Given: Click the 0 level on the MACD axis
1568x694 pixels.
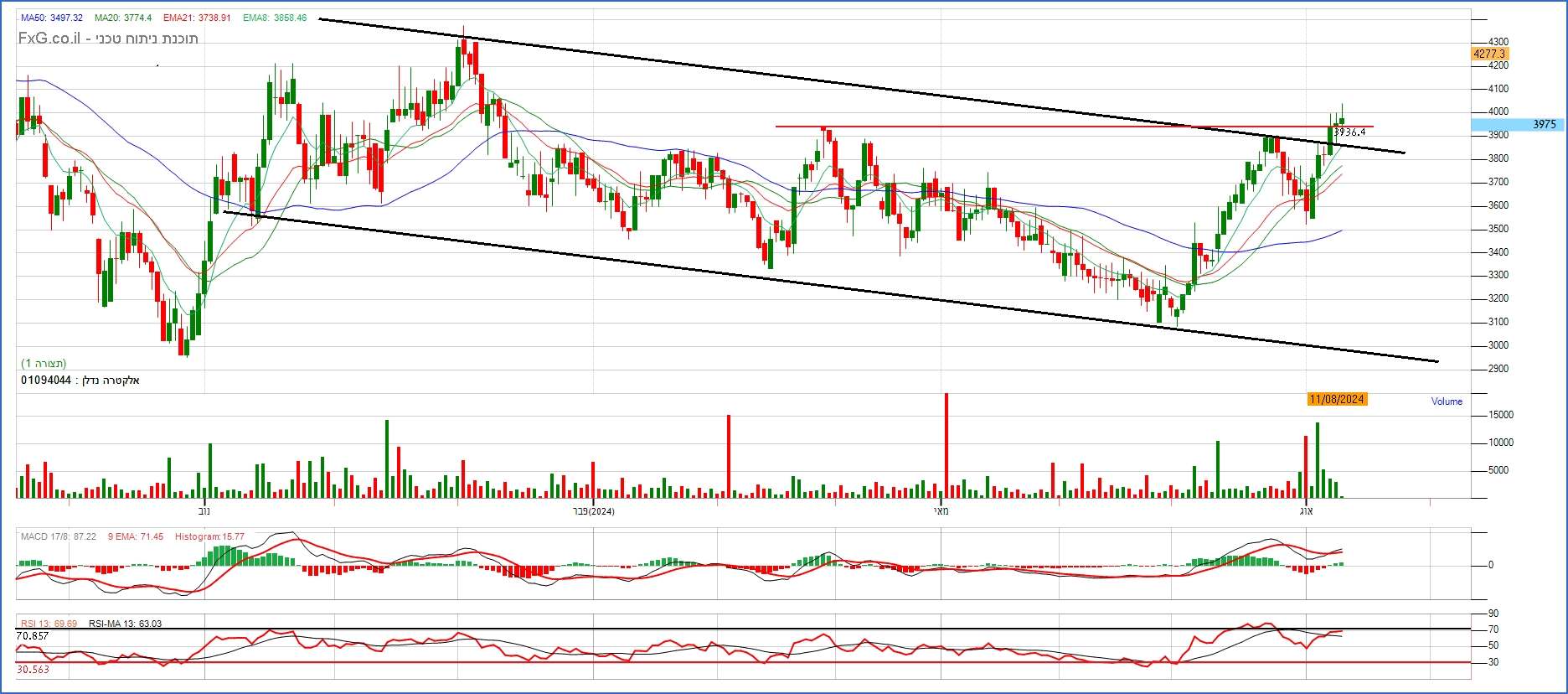Looking at the screenshot, I should (x=1491, y=565).
